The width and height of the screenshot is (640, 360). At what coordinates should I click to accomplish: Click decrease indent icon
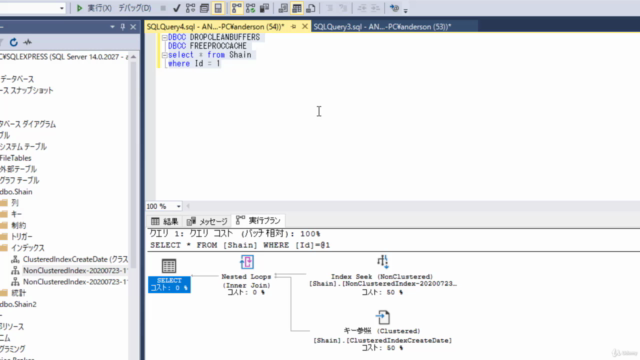(x=362, y=8)
